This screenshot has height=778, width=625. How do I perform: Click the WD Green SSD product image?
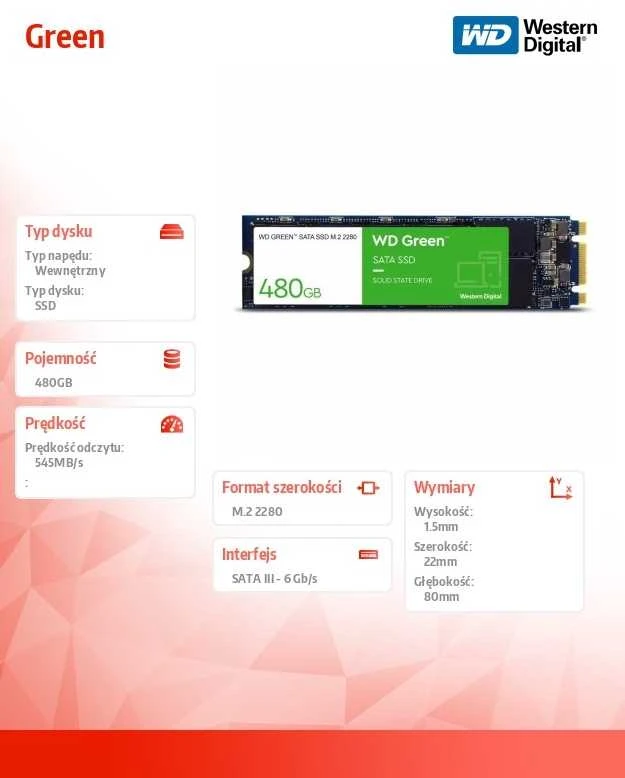[414, 263]
